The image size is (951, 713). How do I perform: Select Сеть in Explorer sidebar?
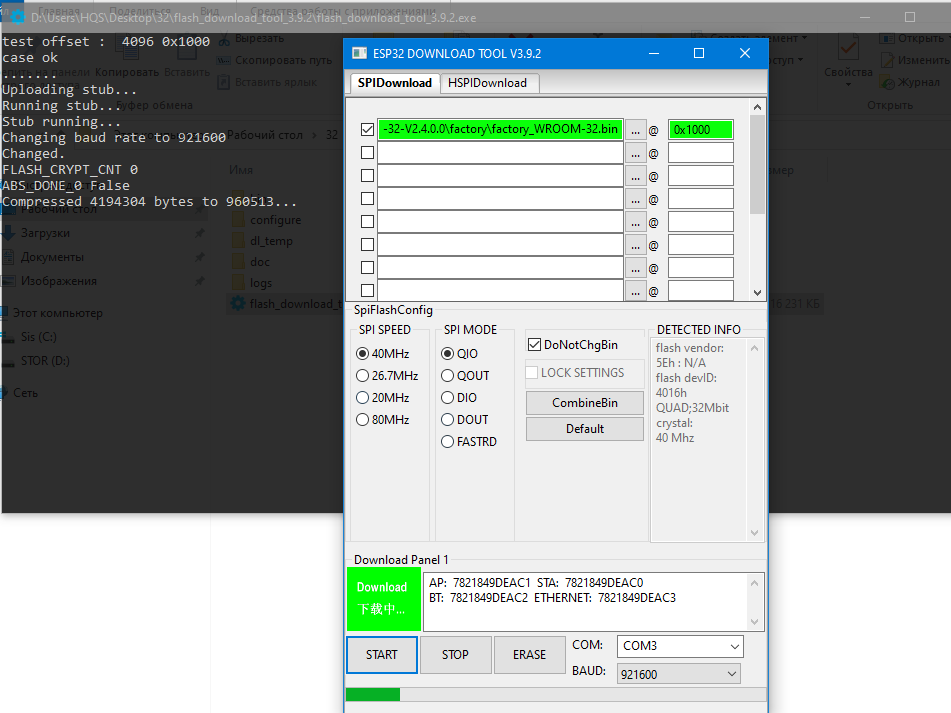pyautogui.click(x=25, y=393)
